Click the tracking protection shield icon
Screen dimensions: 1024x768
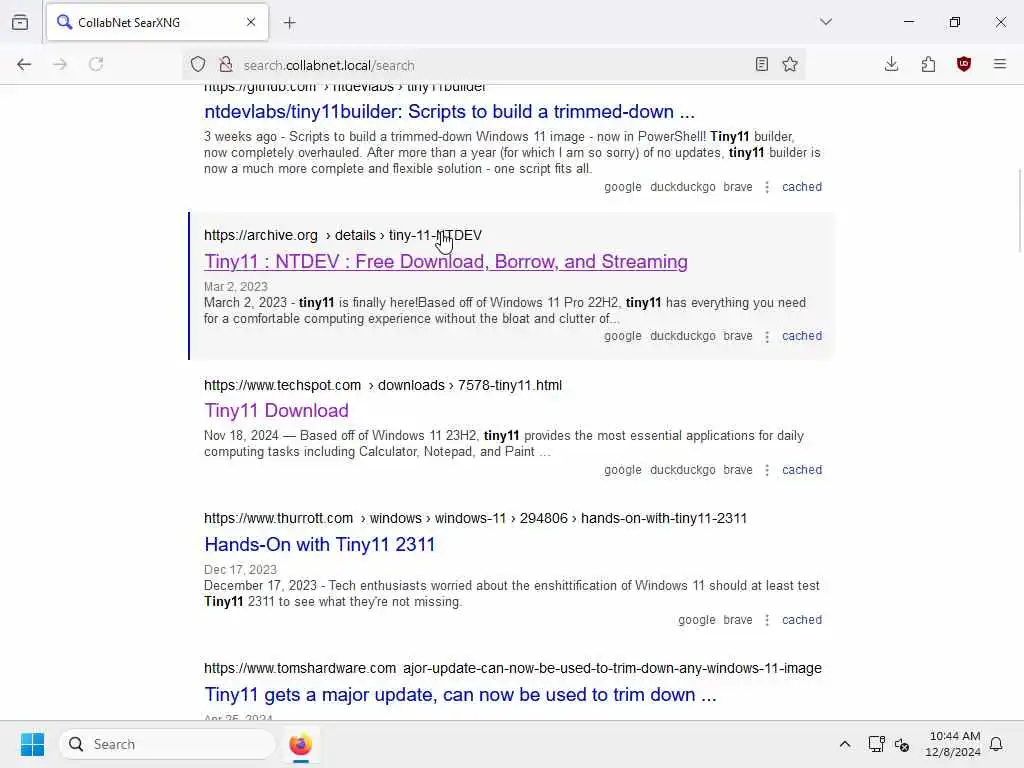click(198, 65)
